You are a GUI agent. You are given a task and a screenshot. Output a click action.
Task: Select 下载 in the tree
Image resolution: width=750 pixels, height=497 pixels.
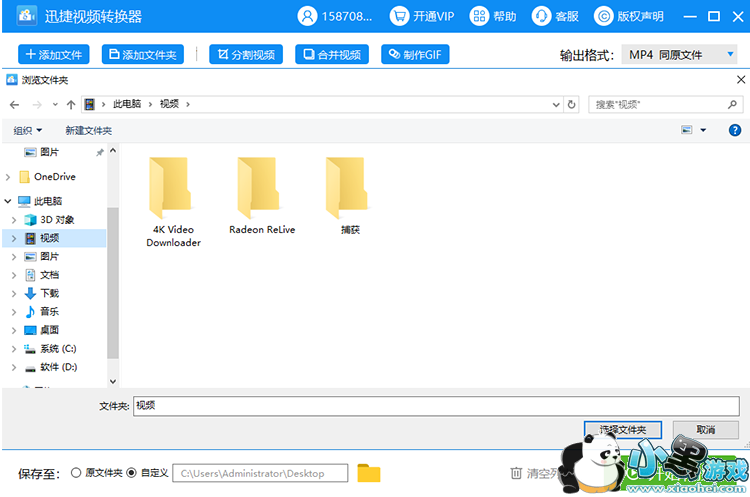[49, 293]
